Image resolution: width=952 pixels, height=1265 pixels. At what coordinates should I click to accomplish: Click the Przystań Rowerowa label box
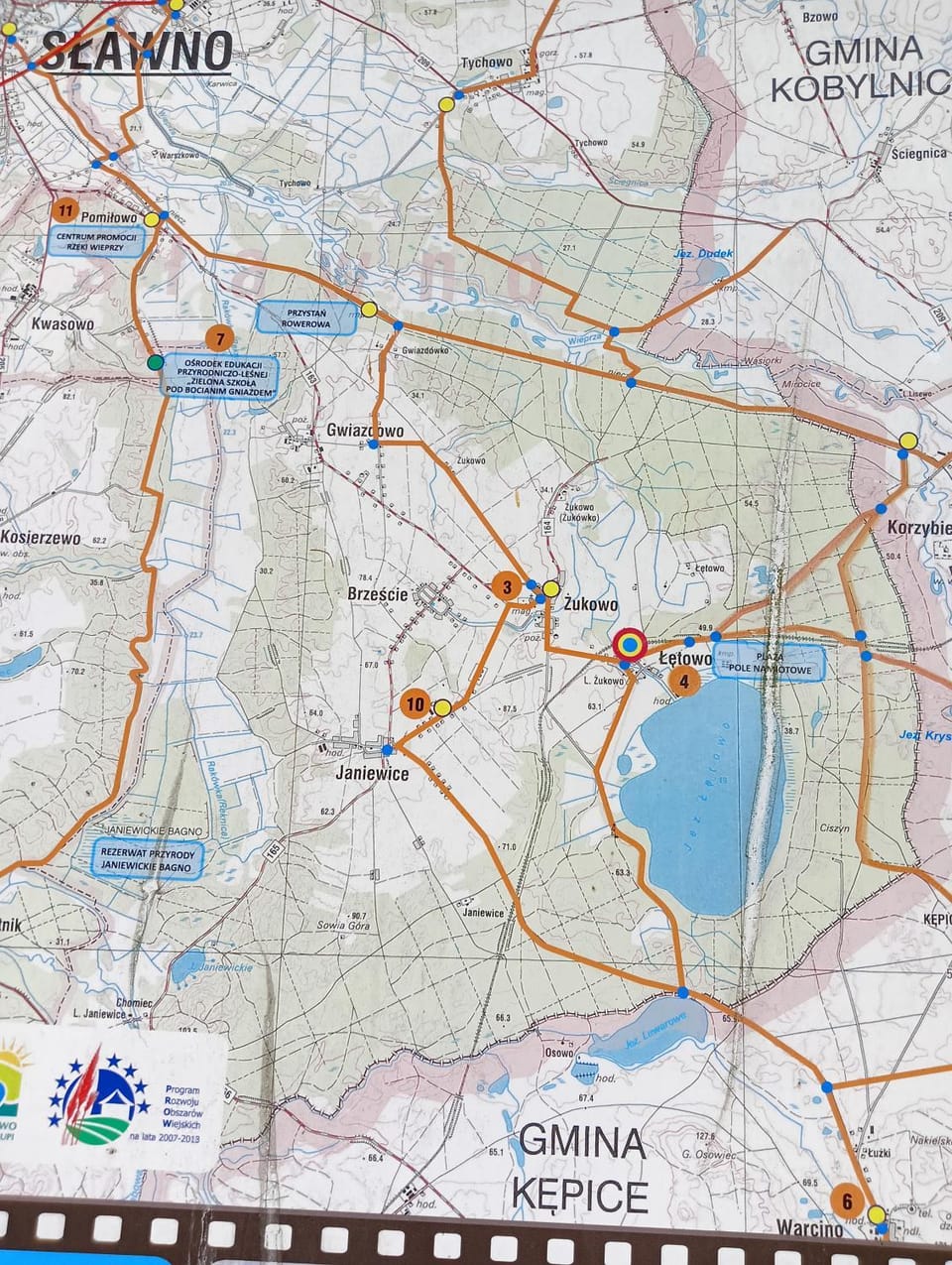click(307, 317)
